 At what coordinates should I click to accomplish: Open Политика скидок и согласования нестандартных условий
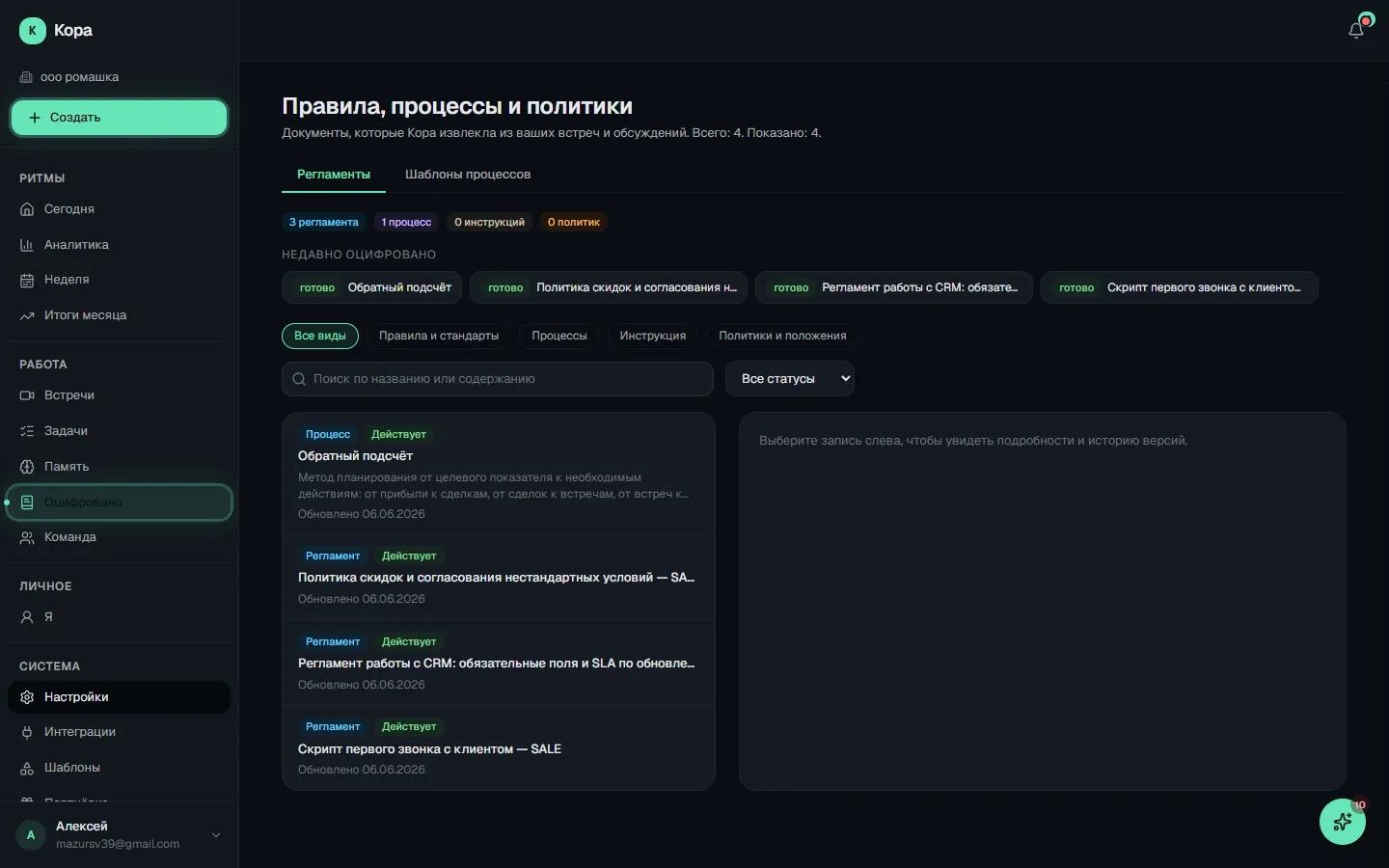click(499, 577)
